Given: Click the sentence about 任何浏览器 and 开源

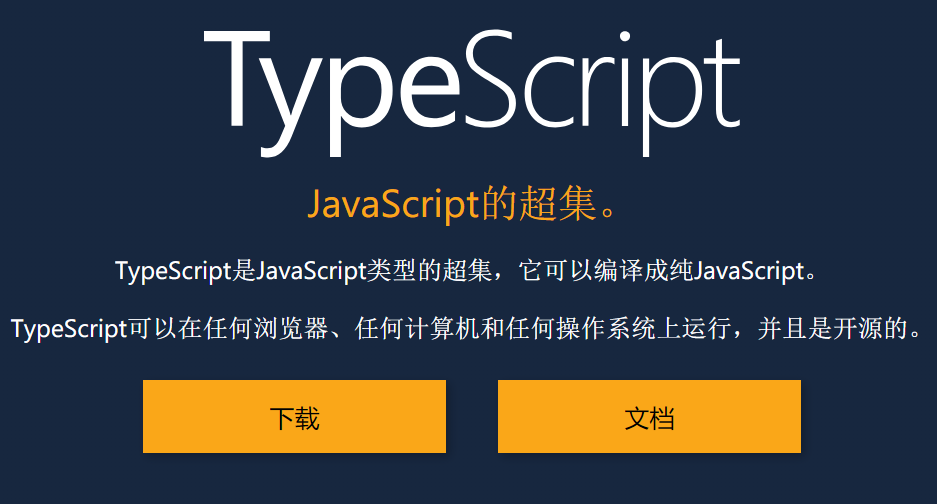Looking at the screenshot, I should pyautogui.click(x=468, y=328).
